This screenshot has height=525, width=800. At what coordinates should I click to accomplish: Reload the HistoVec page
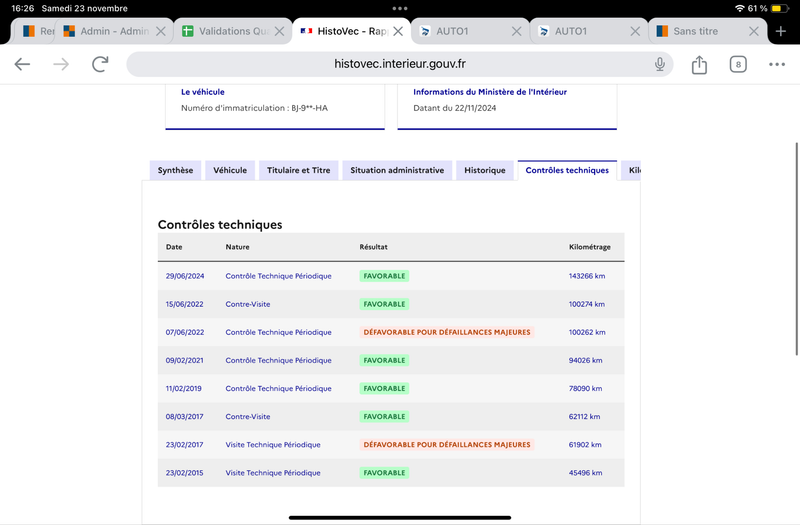click(100, 64)
